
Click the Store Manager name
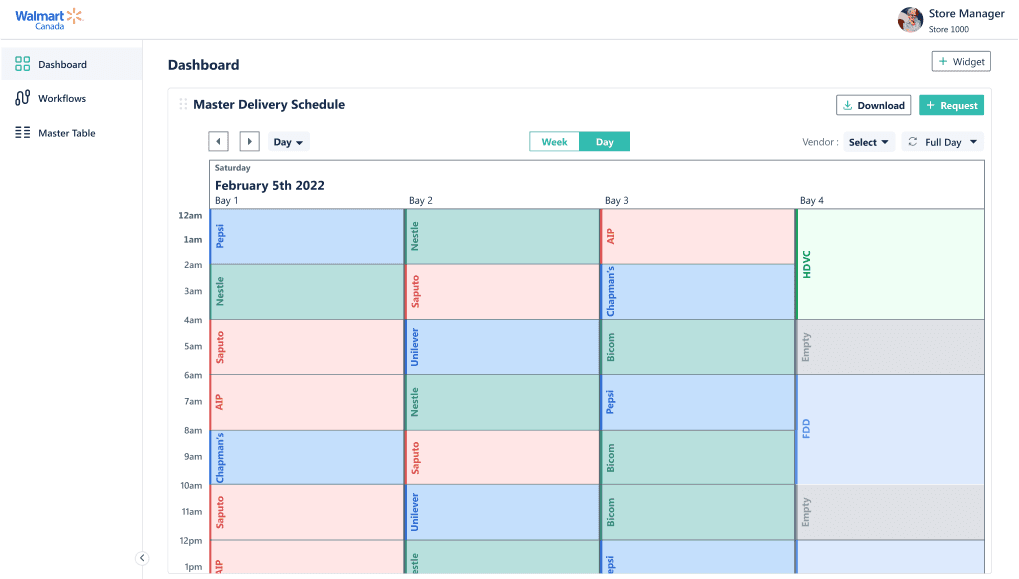966,14
